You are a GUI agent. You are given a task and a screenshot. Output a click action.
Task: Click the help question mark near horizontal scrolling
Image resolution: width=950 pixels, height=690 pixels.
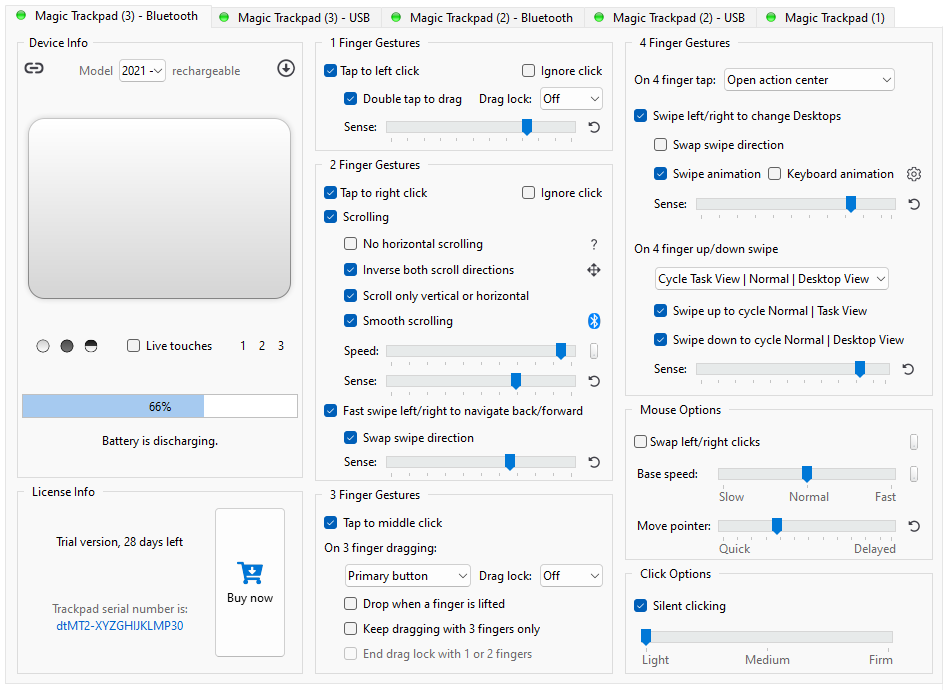point(593,243)
